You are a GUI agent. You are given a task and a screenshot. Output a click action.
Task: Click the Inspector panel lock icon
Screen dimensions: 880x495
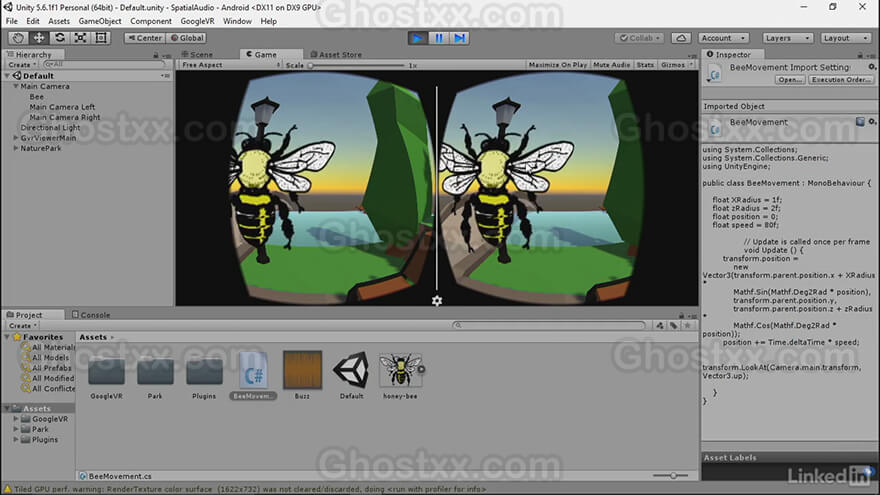click(x=860, y=55)
